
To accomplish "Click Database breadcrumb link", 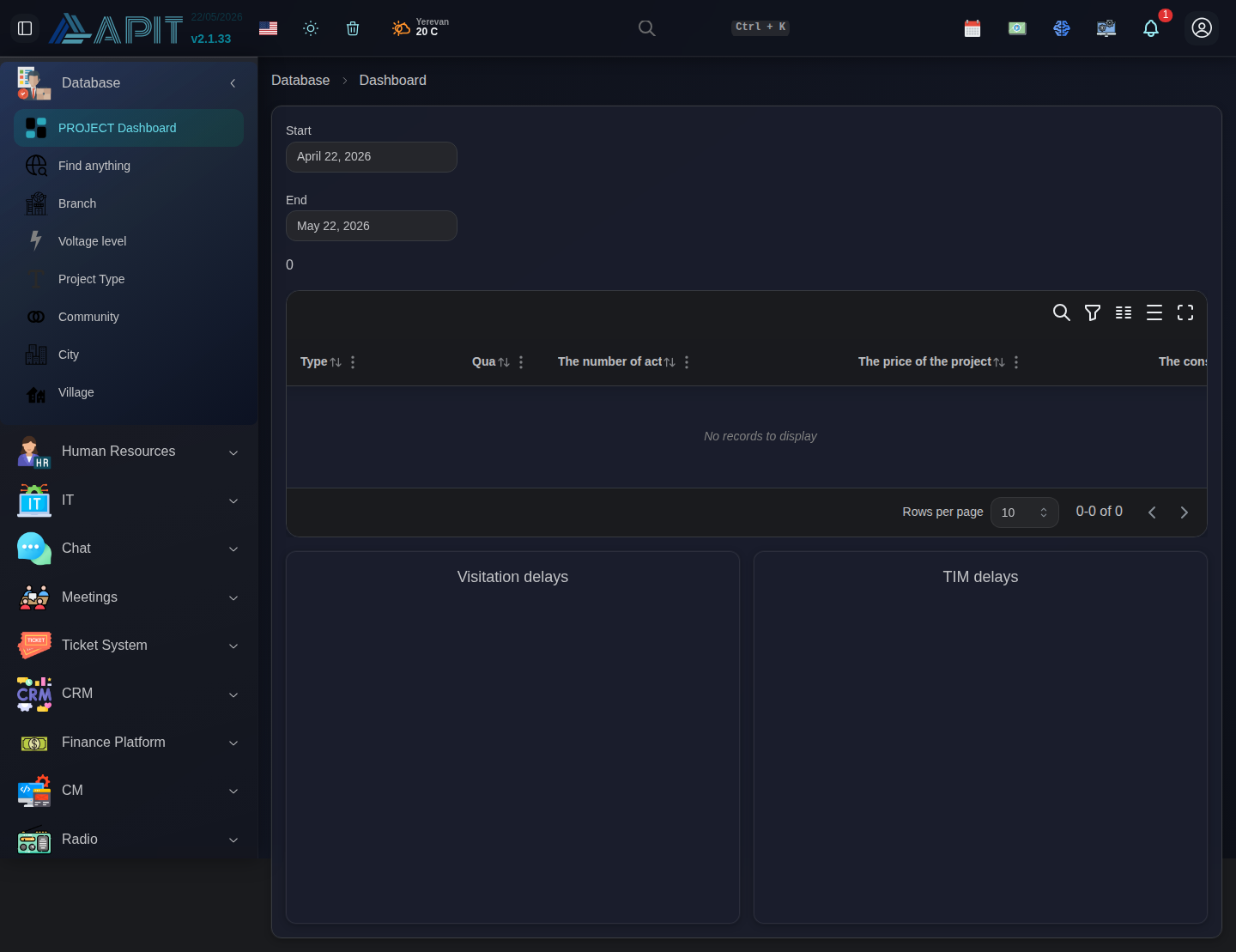I will (300, 80).
